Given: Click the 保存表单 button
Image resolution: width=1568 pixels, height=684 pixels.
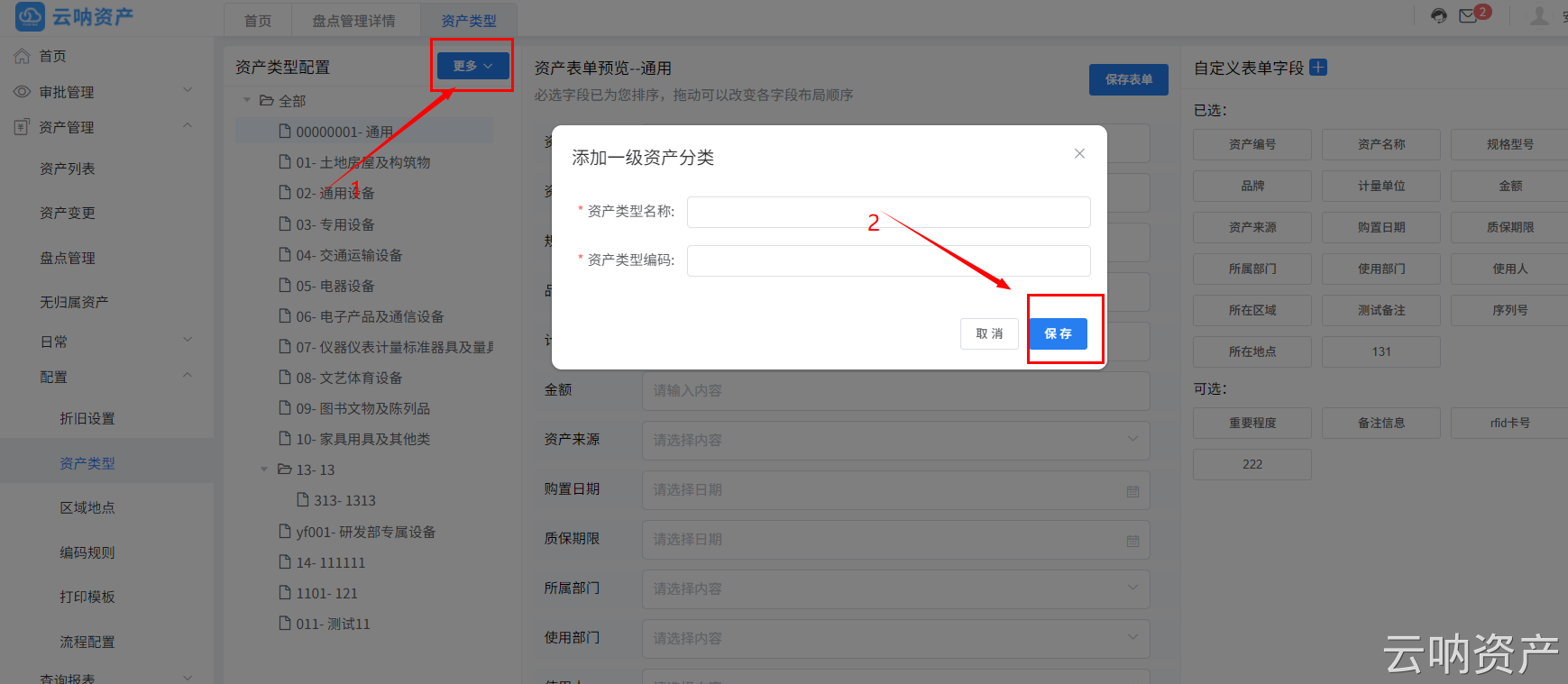Looking at the screenshot, I should (x=1129, y=79).
